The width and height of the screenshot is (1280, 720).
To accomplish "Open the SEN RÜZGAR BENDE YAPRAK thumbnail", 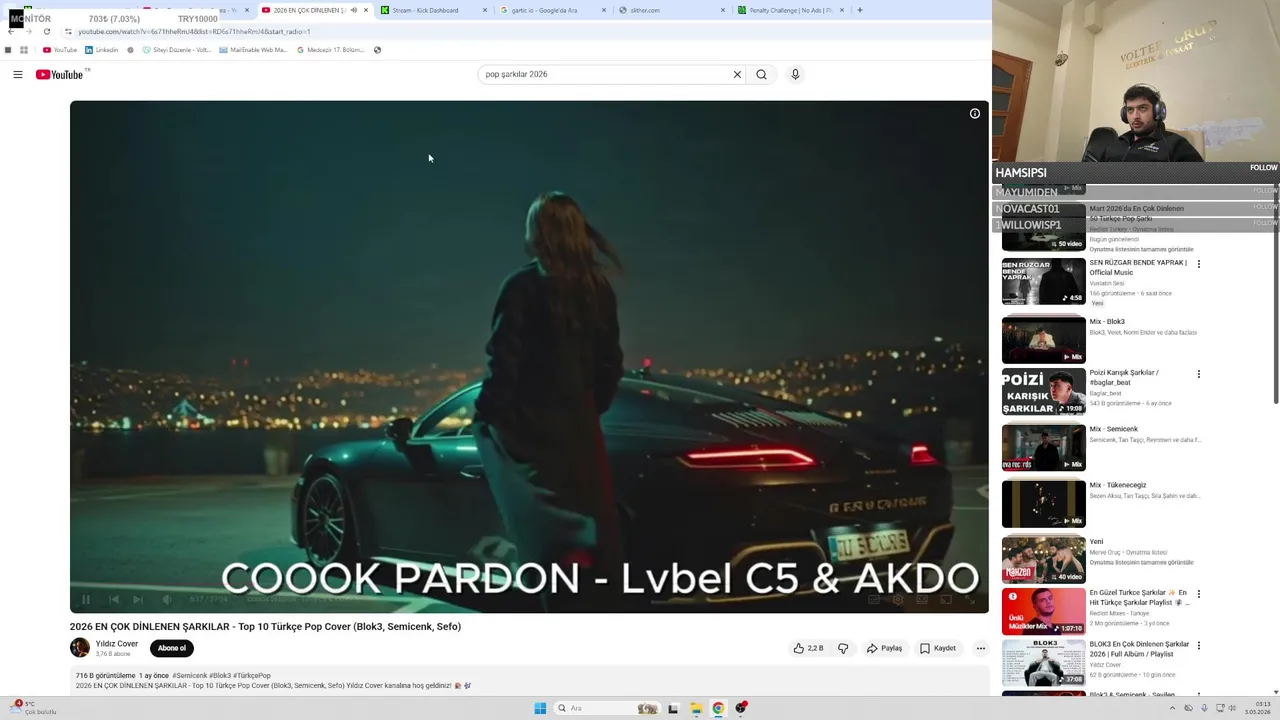I will coord(1043,282).
